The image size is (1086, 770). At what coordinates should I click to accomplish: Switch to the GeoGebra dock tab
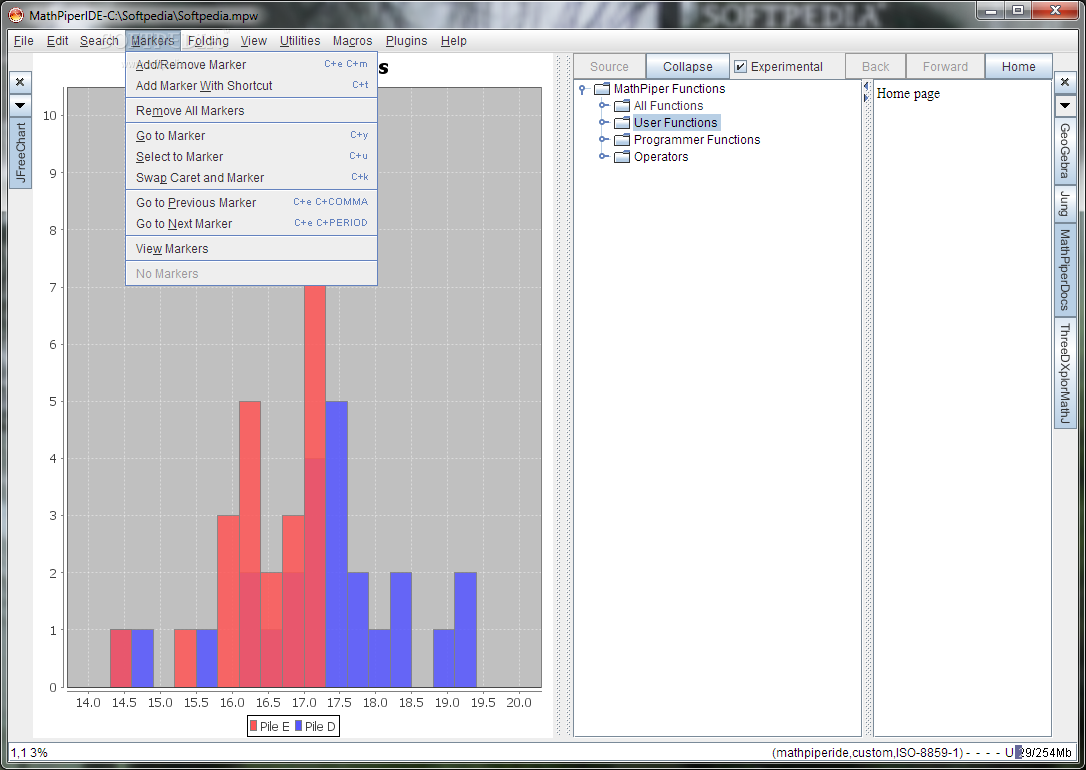(x=1065, y=151)
